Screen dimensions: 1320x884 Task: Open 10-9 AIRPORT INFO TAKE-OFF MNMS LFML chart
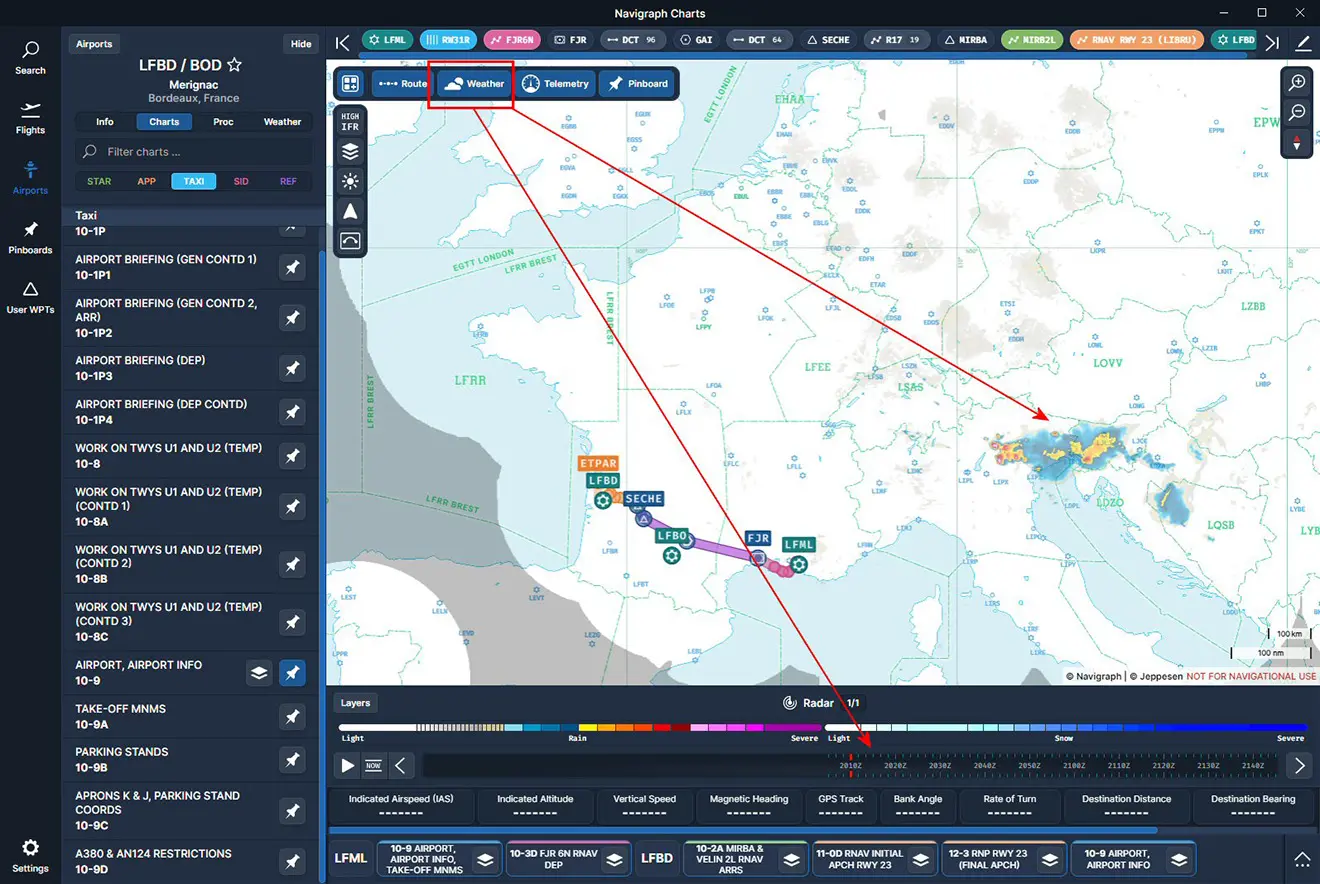point(425,859)
